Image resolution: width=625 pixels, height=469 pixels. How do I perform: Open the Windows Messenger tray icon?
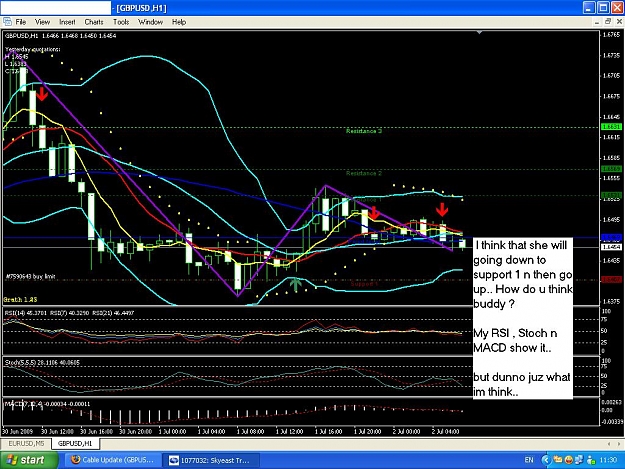pos(591,460)
